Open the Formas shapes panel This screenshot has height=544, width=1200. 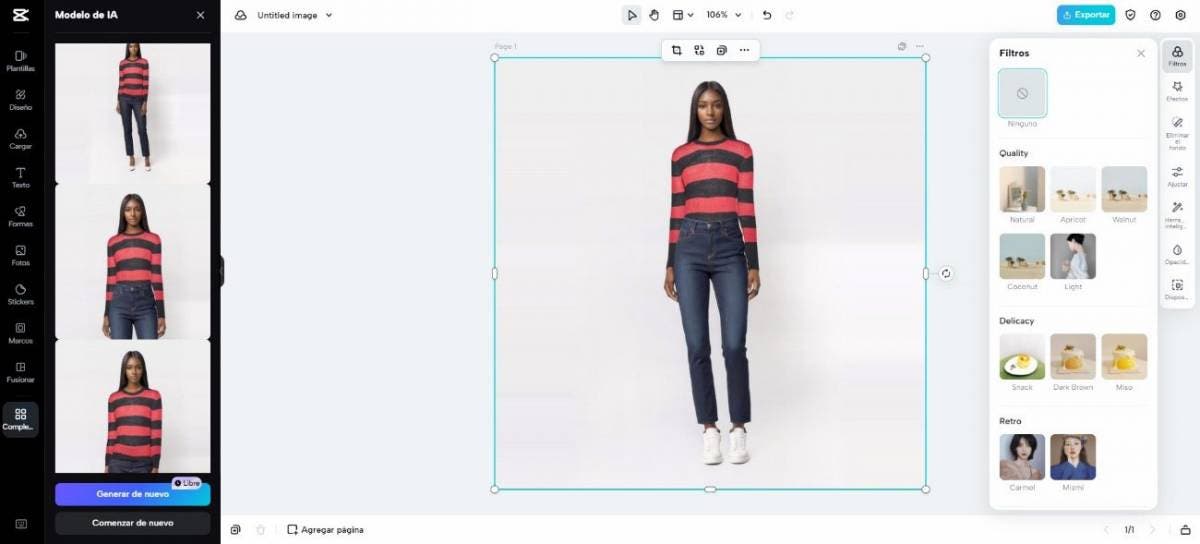pyautogui.click(x=20, y=216)
